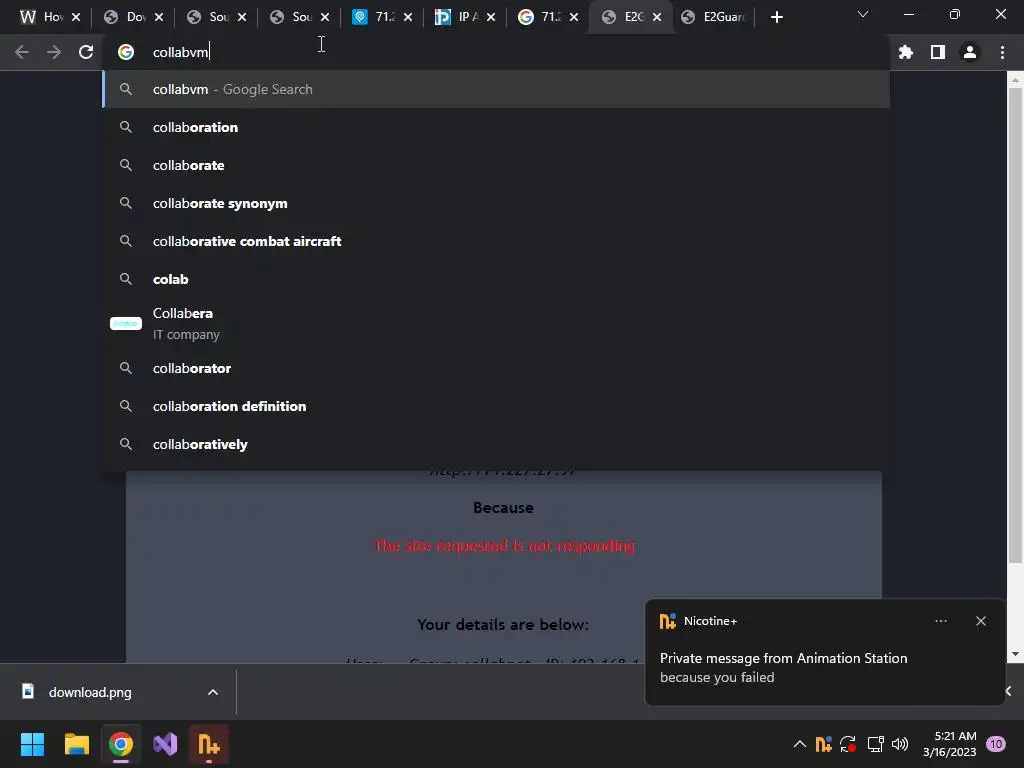Switch to the E2Guard tab
The width and height of the screenshot is (1024, 768).
click(714, 17)
